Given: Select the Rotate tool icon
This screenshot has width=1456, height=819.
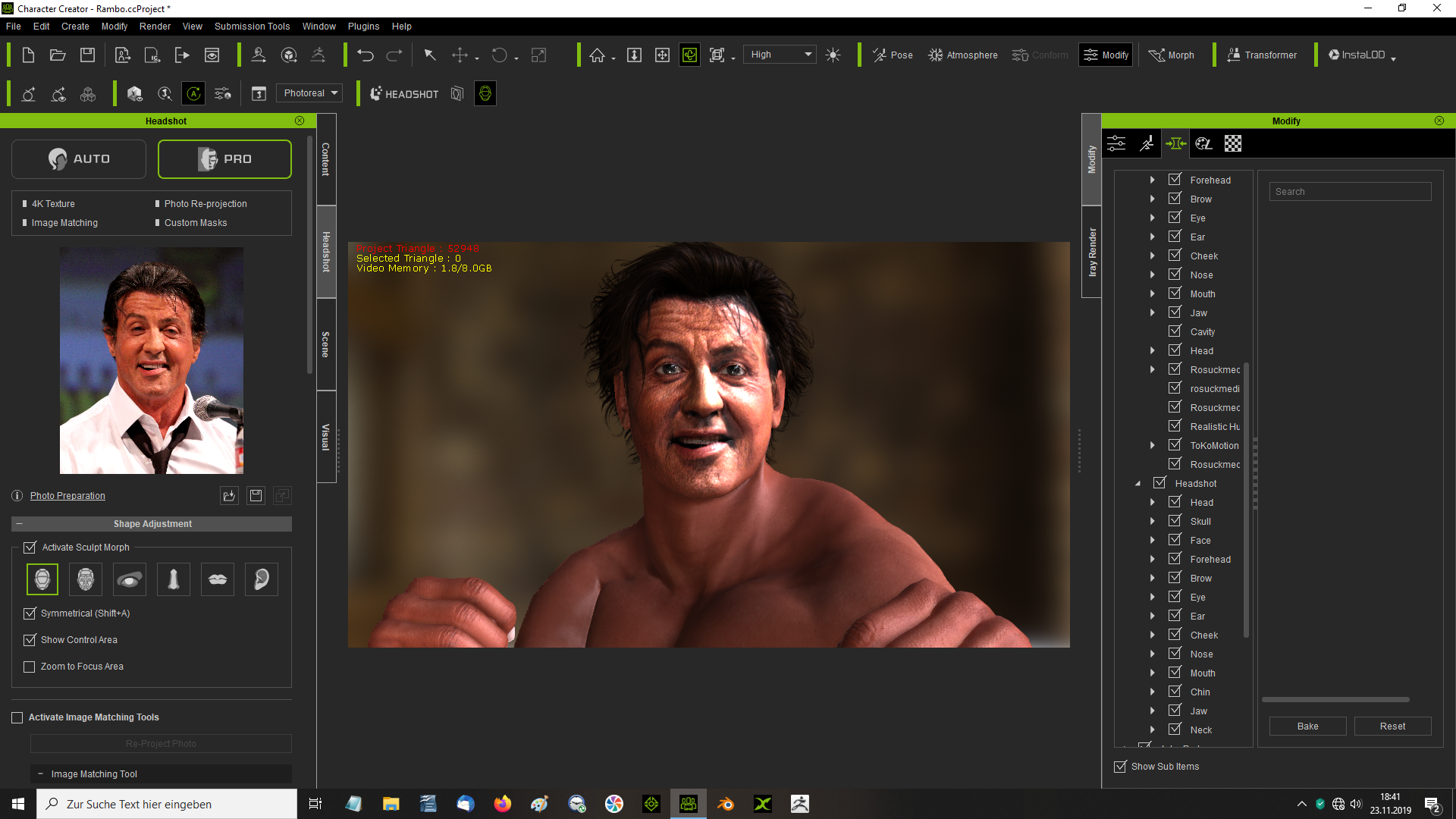Looking at the screenshot, I should pos(499,55).
